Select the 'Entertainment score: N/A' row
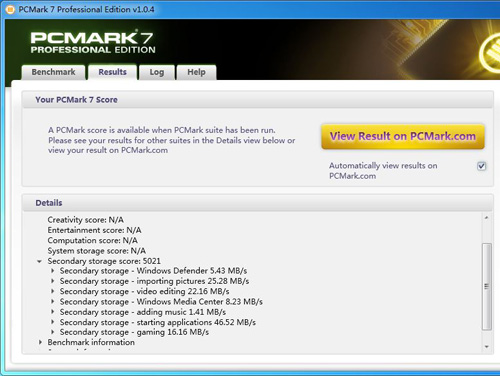500x376 pixels. (94, 230)
